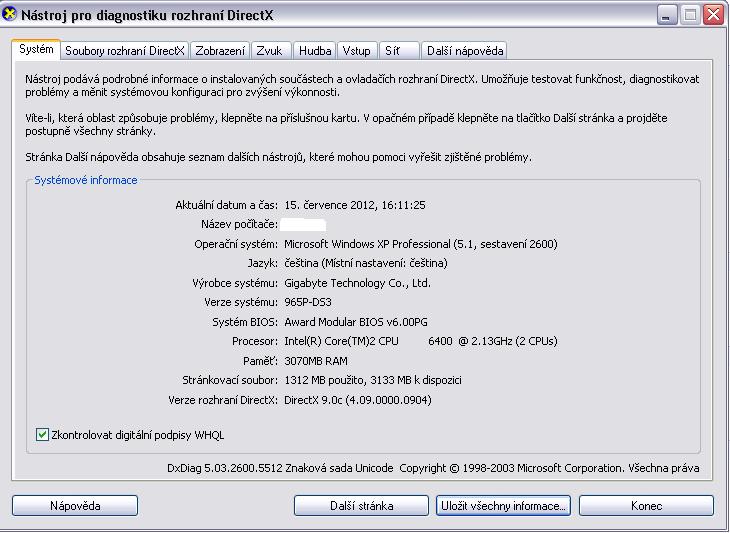Click the Microsoft Windows XP Professional text
This screenshot has height=533, width=730.
coord(421,244)
